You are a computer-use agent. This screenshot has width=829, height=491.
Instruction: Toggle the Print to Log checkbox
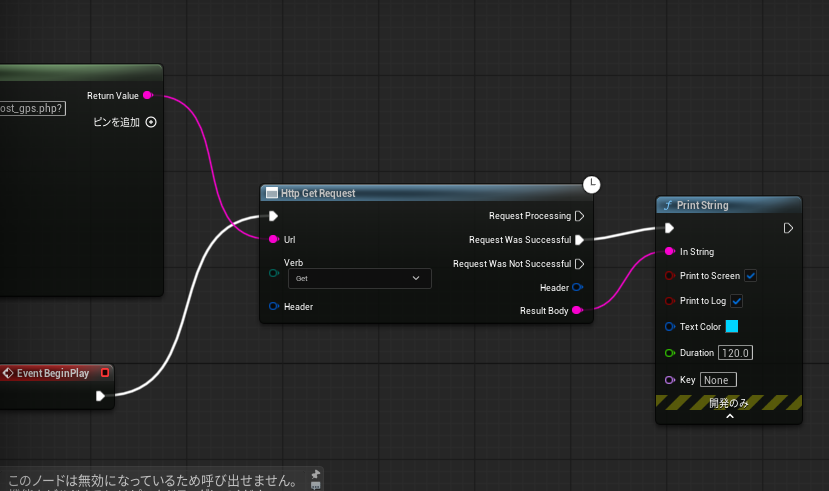click(x=737, y=301)
